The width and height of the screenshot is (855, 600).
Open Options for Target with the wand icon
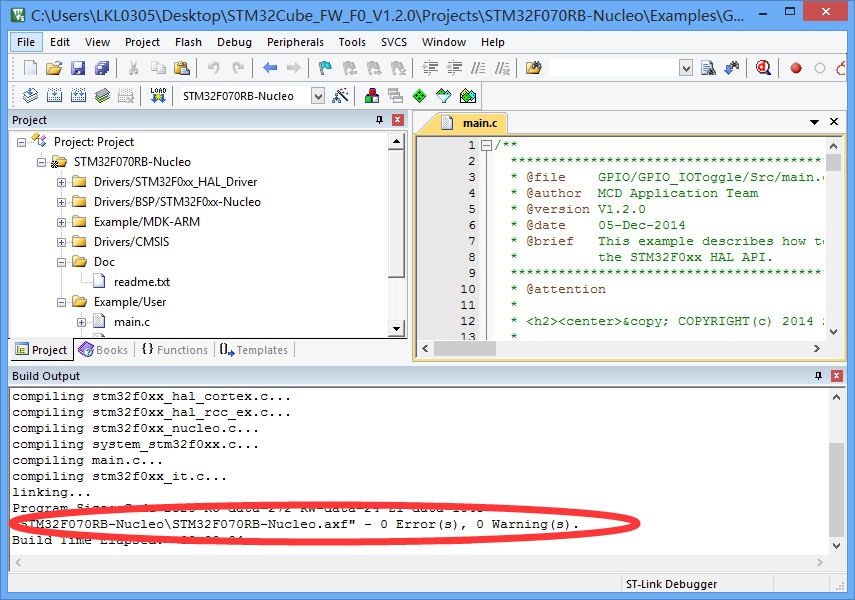340,96
